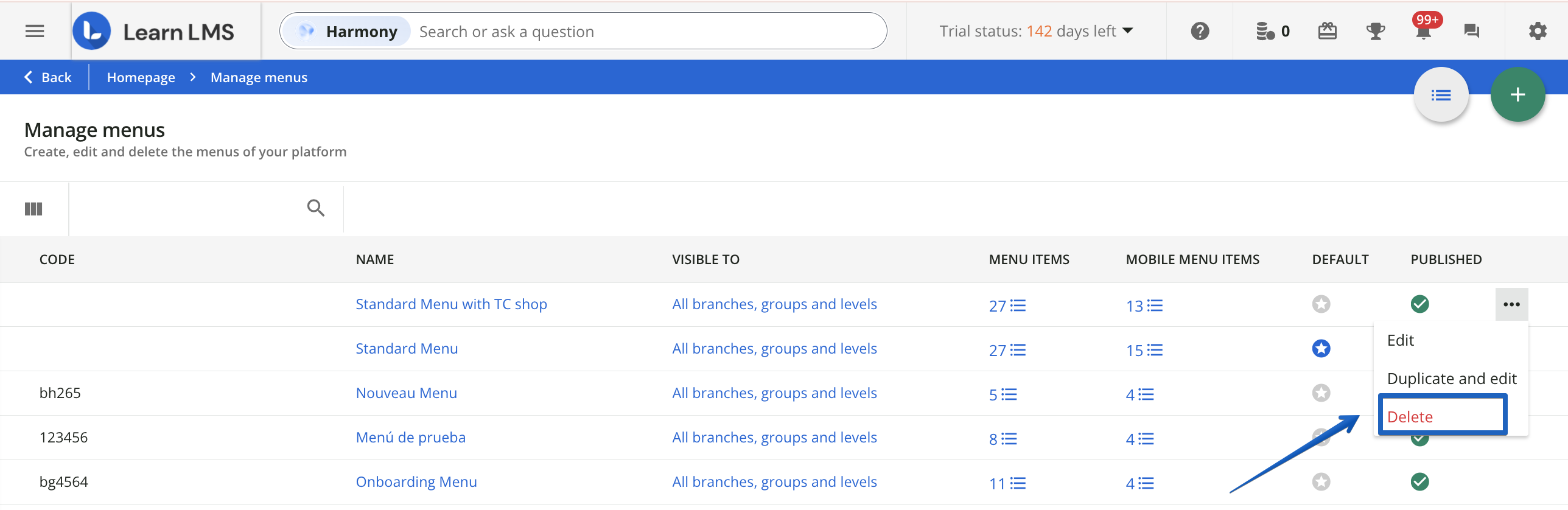
Task: Open the Onboarding Menu link
Action: [x=416, y=482]
